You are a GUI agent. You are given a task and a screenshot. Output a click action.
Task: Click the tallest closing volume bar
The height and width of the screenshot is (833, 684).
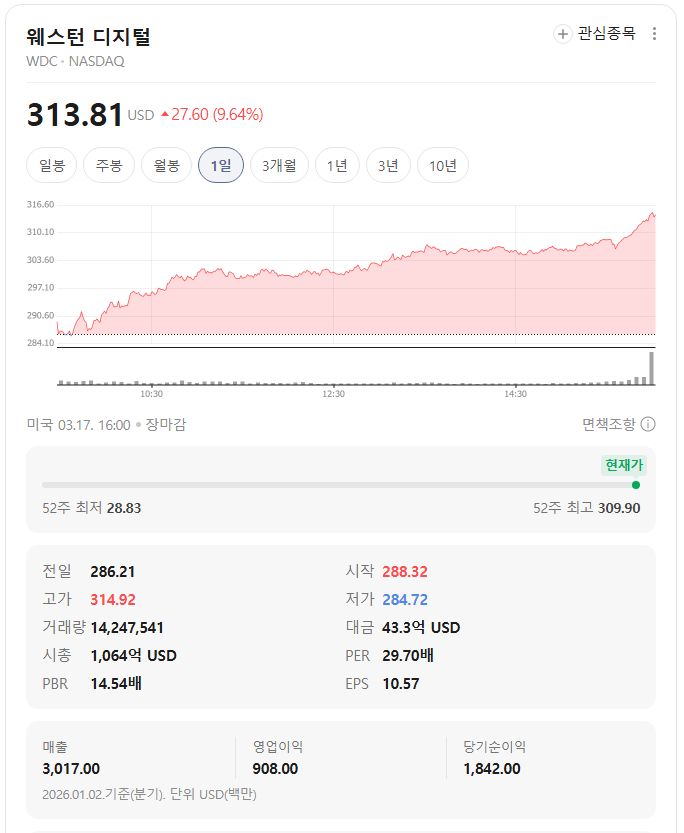coord(652,368)
